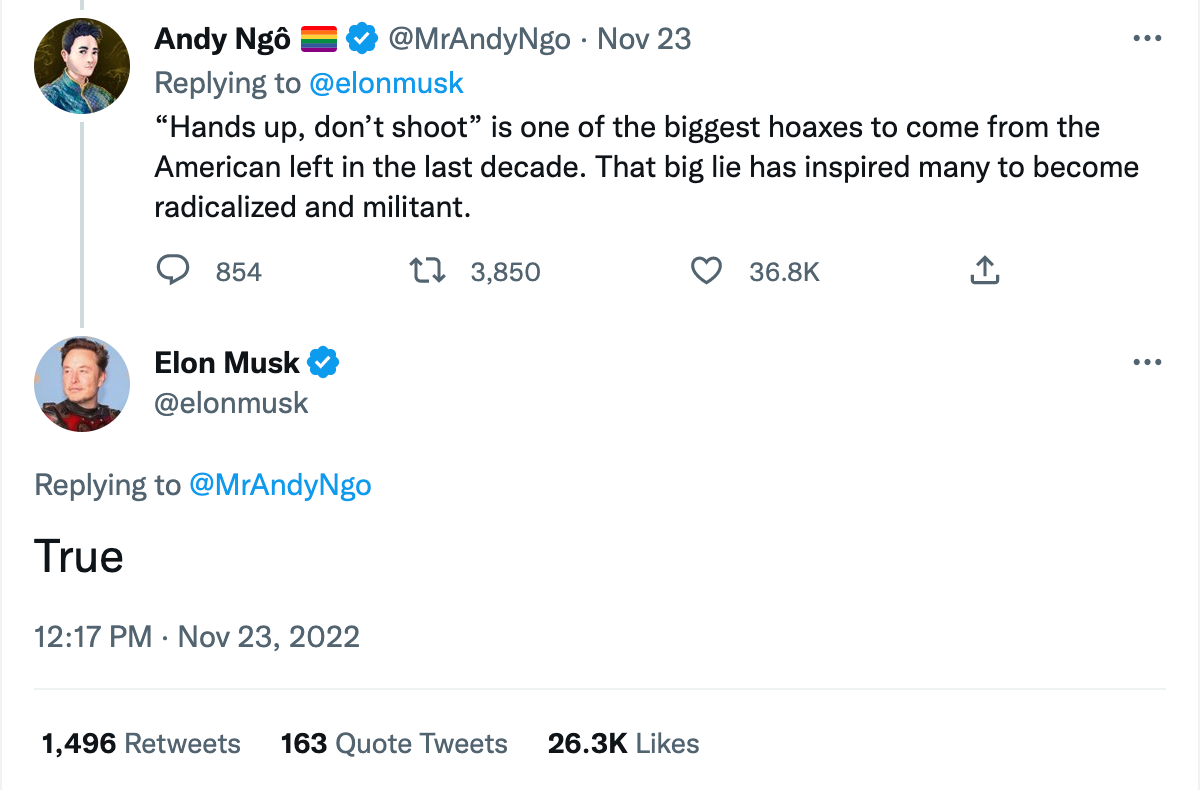Open the reply icon on Andy Ngô's tweet
Viewport: 1200px width, 790px height.
click(x=173, y=270)
